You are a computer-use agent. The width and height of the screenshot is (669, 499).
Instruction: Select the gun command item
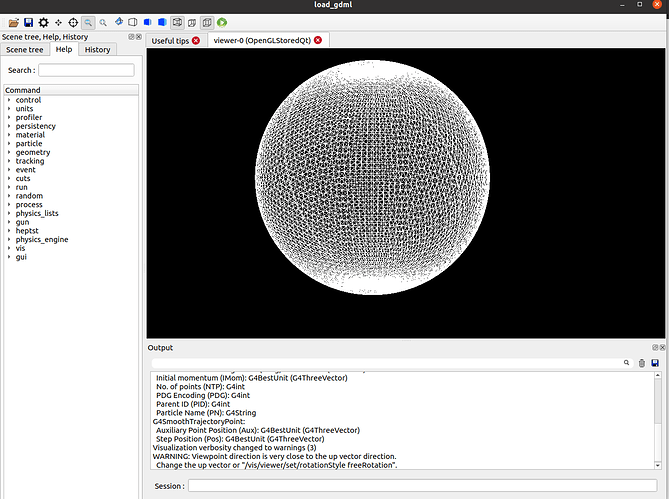pos(23,222)
